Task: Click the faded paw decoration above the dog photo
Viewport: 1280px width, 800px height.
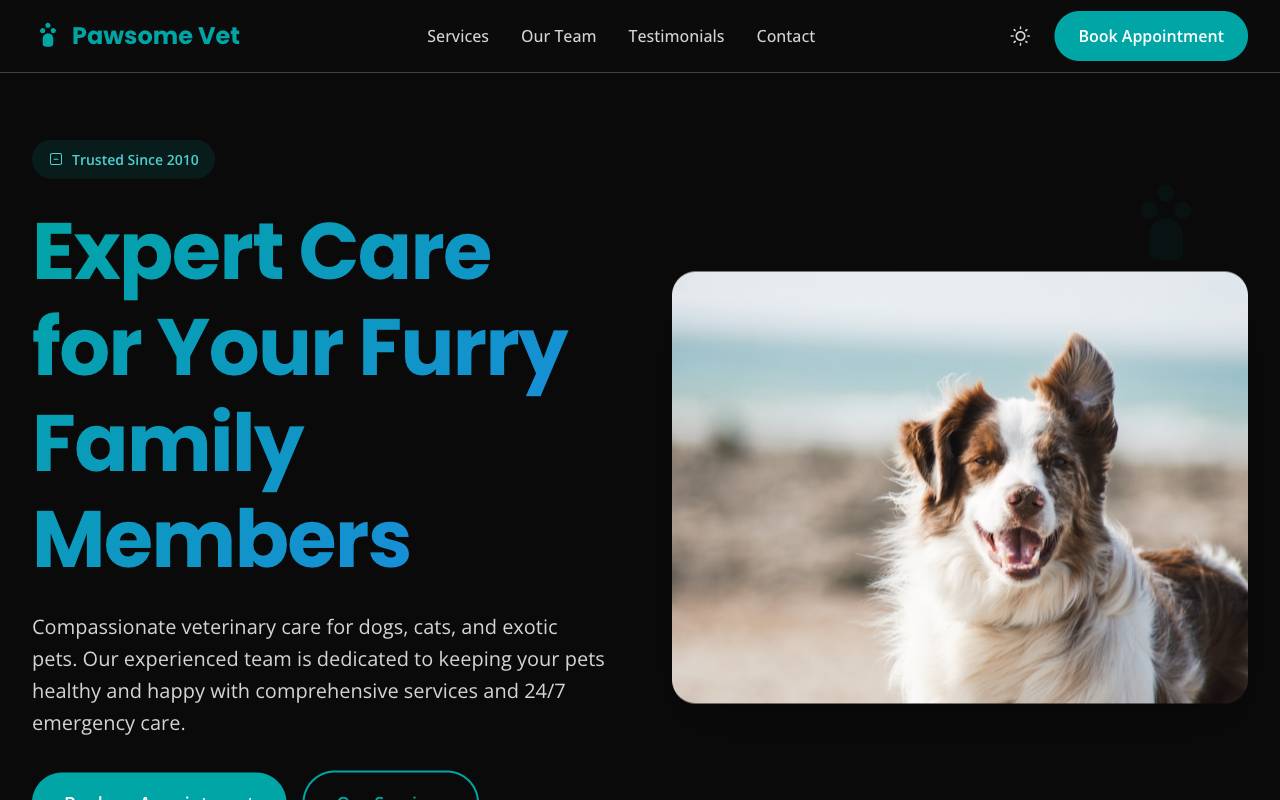Action: coord(1166,222)
